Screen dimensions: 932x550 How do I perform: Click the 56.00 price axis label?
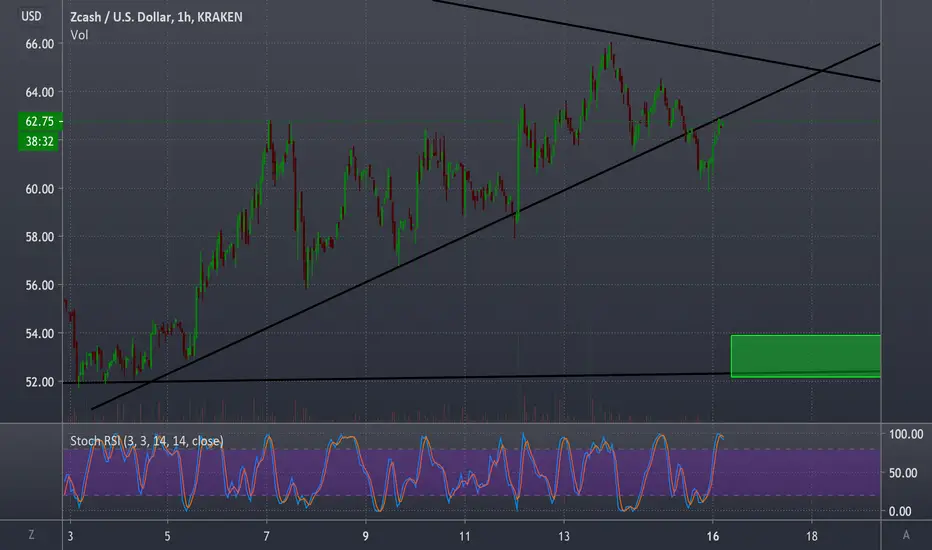pyautogui.click(x=39, y=285)
